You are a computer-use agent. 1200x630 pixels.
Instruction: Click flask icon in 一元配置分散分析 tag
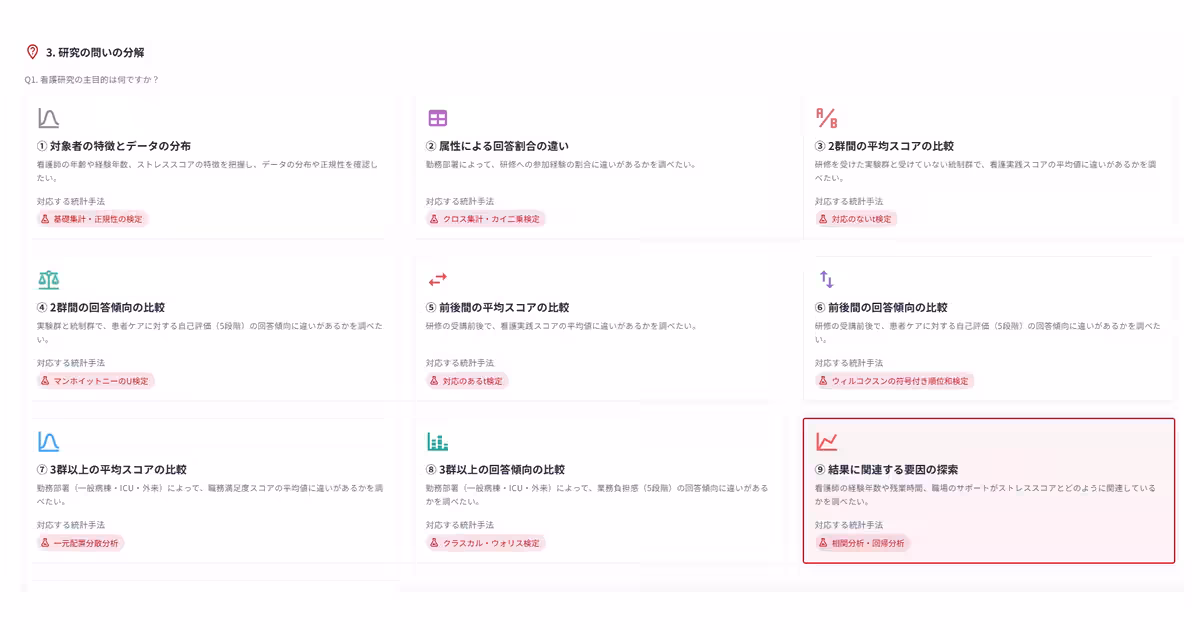pyautogui.click(x=45, y=543)
